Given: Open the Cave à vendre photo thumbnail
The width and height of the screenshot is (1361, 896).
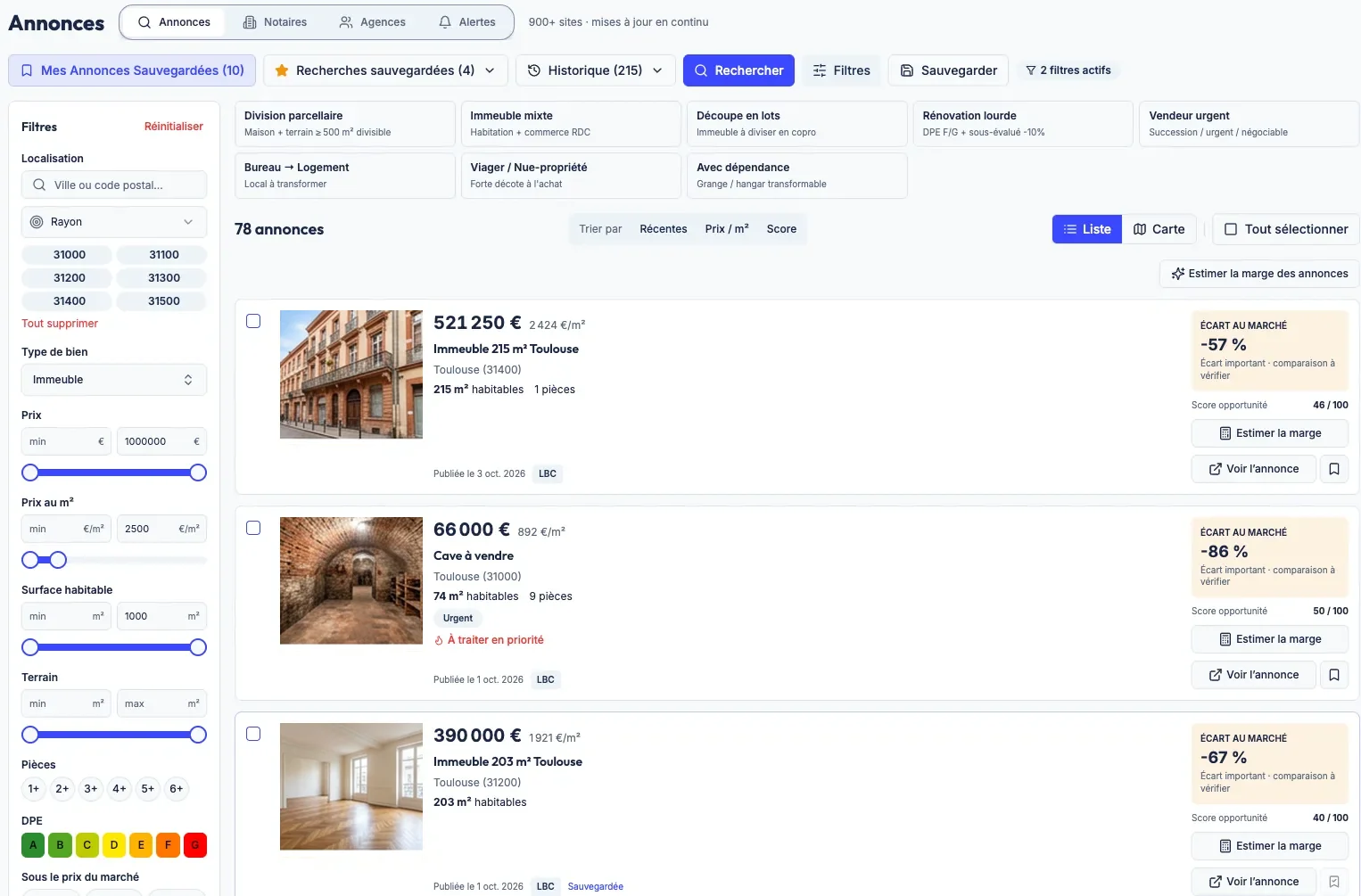Looking at the screenshot, I should point(351,580).
